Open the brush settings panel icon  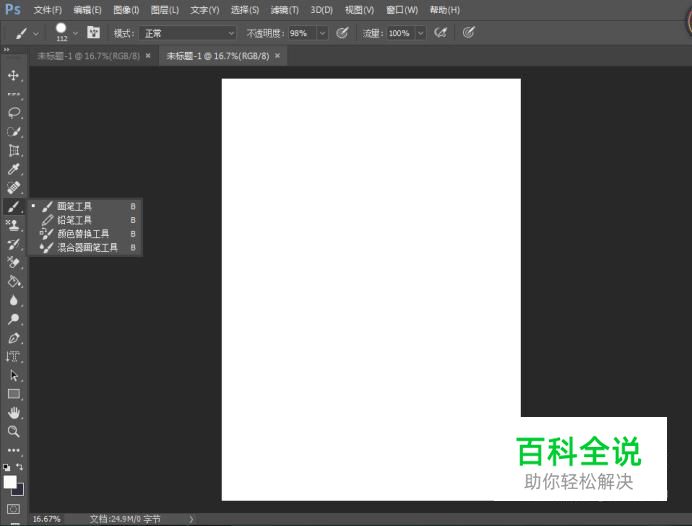pos(93,33)
